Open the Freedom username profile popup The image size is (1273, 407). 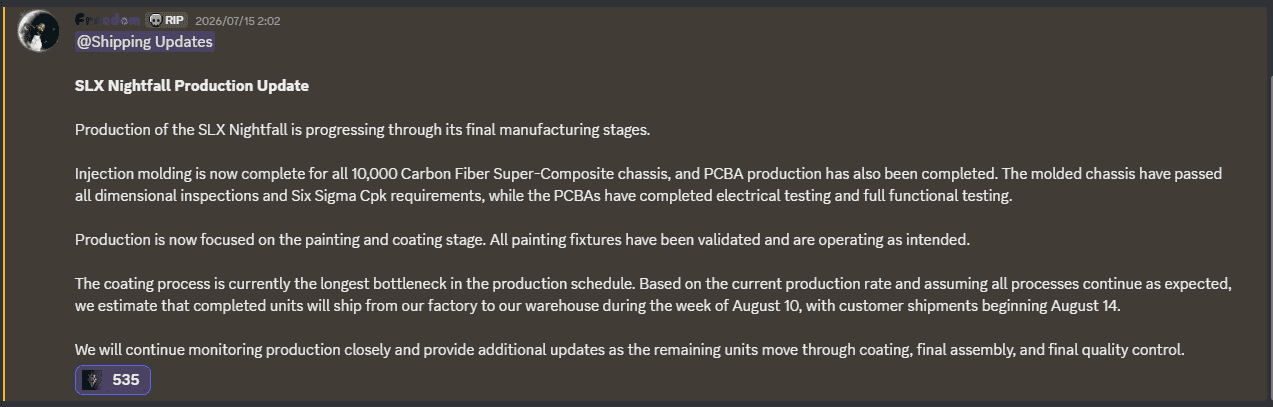coord(107,20)
